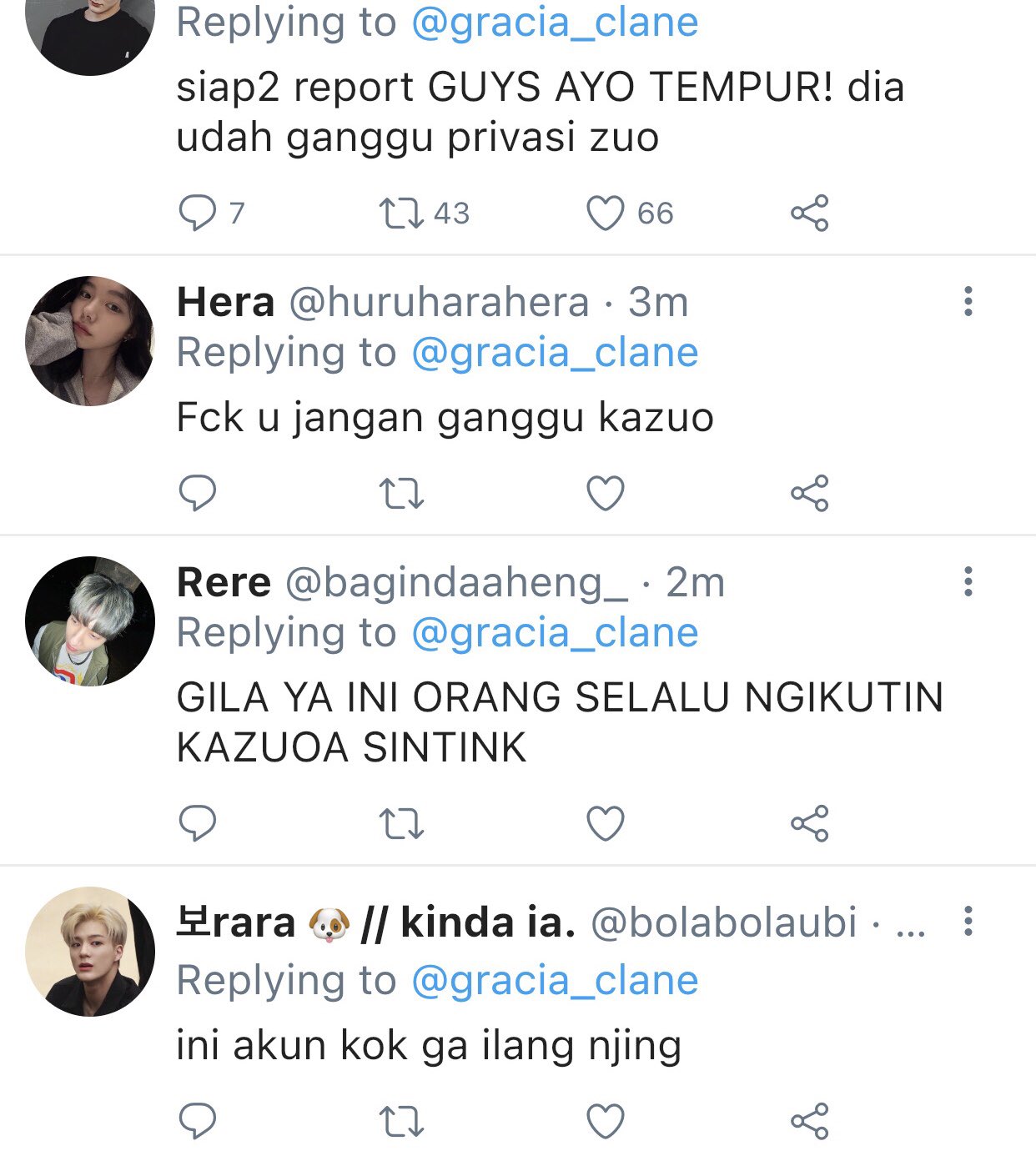The height and width of the screenshot is (1161, 1036).
Task: Open Rere's profile avatar
Action: pos(90,621)
